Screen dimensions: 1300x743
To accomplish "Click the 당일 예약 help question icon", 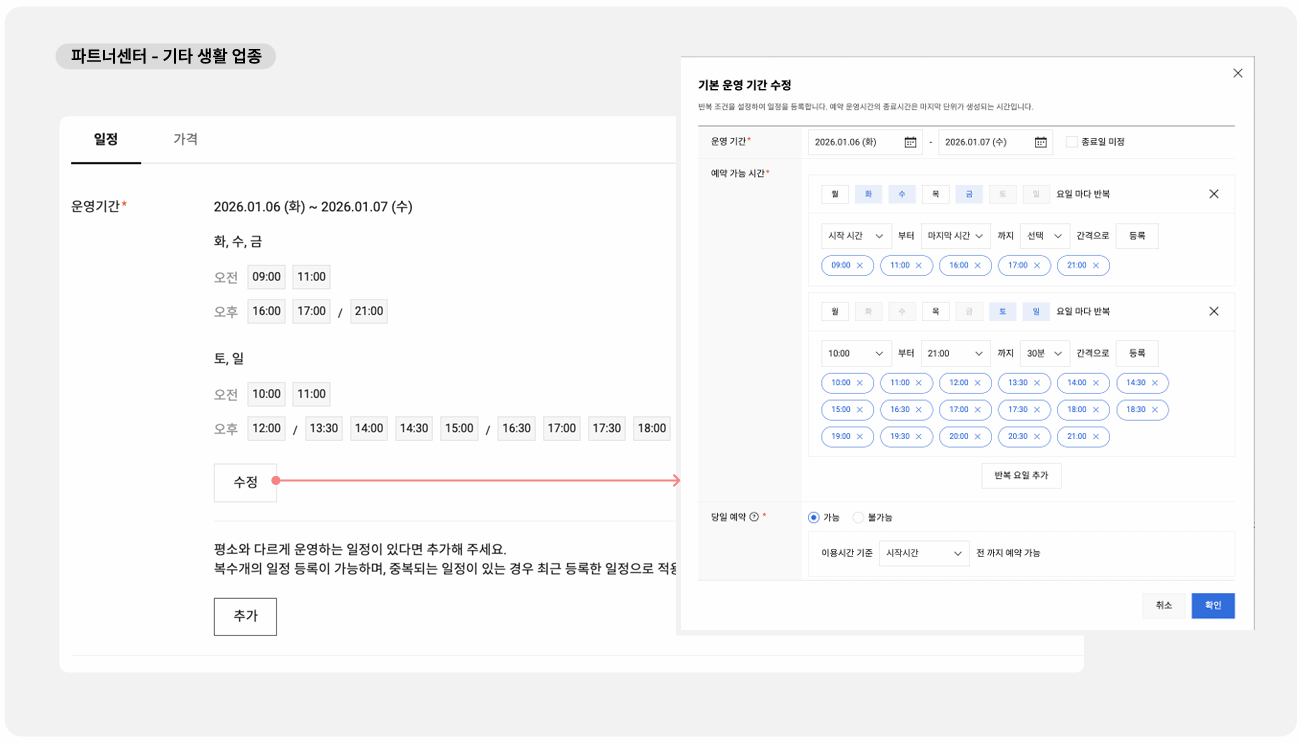I will pos(754,518).
